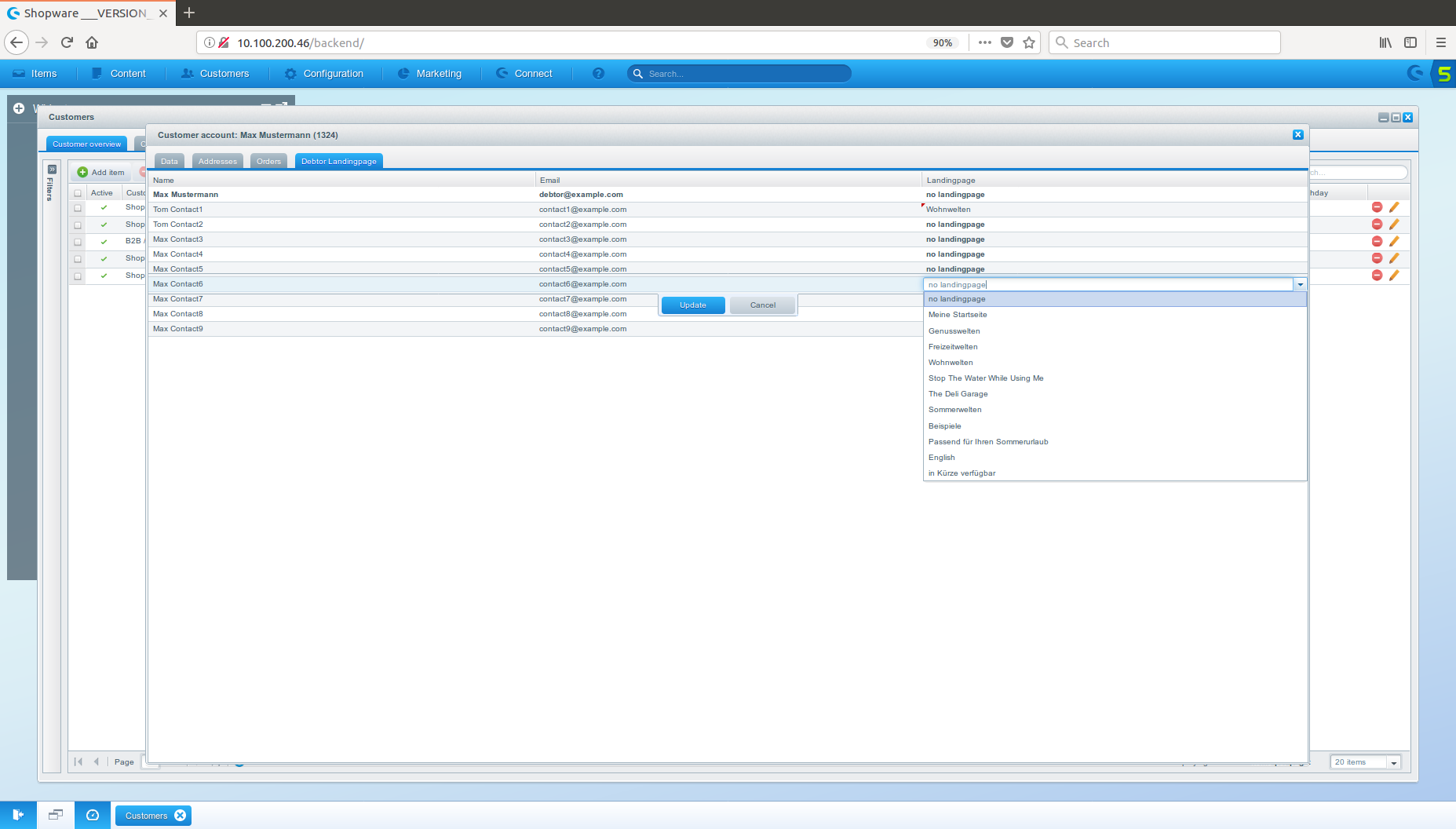Screen dimensions: 1456x829
Task: Switch to the Addresses tab
Action: [217, 161]
